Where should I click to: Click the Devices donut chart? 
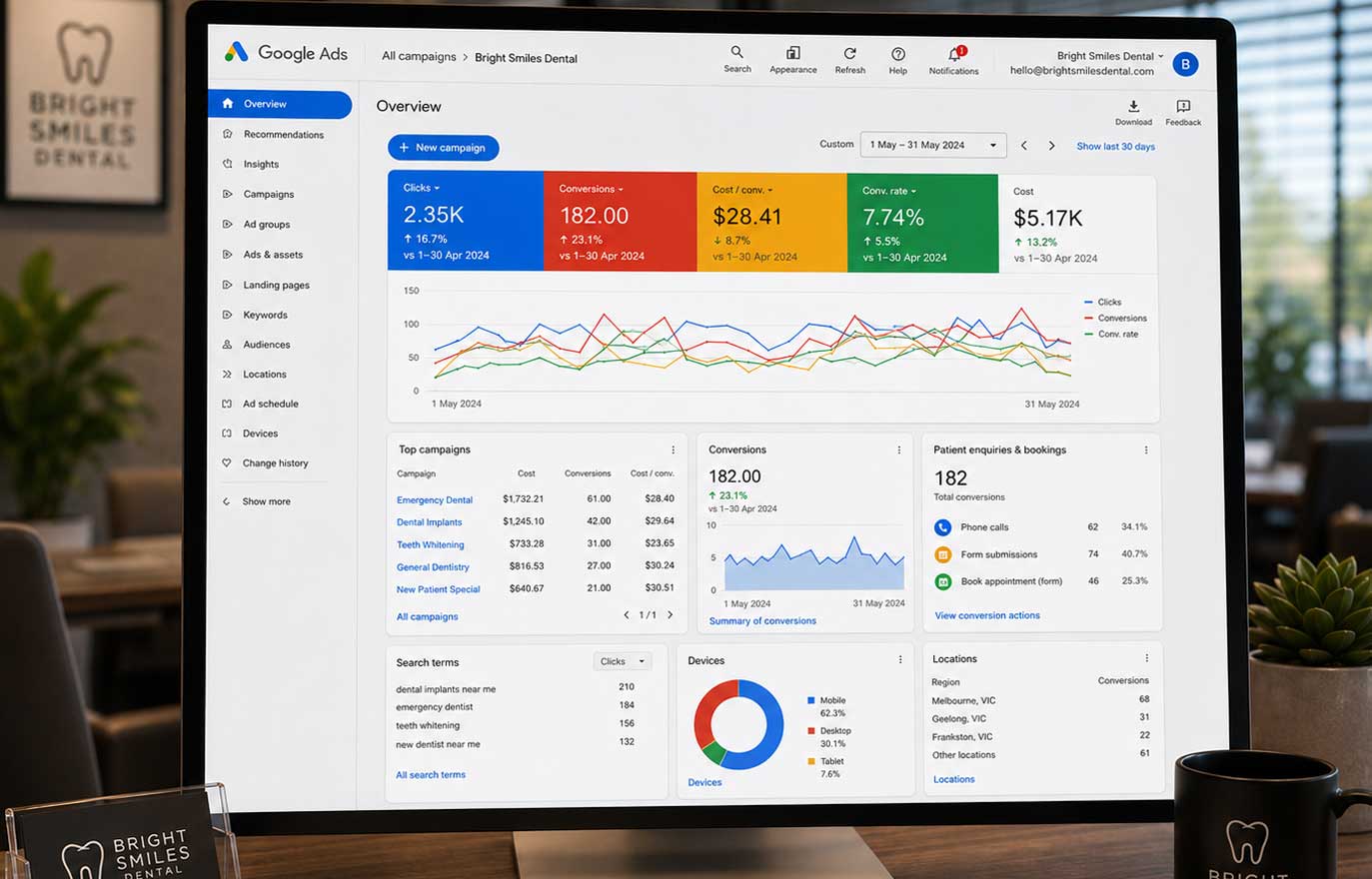[x=739, y=724]
